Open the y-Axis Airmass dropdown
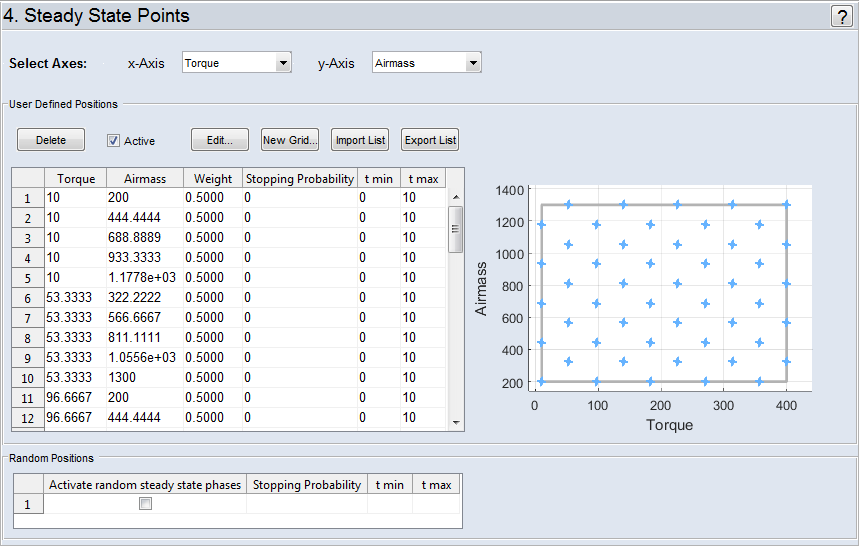Viewport: 859px width, 546px height. click(427, 63)
